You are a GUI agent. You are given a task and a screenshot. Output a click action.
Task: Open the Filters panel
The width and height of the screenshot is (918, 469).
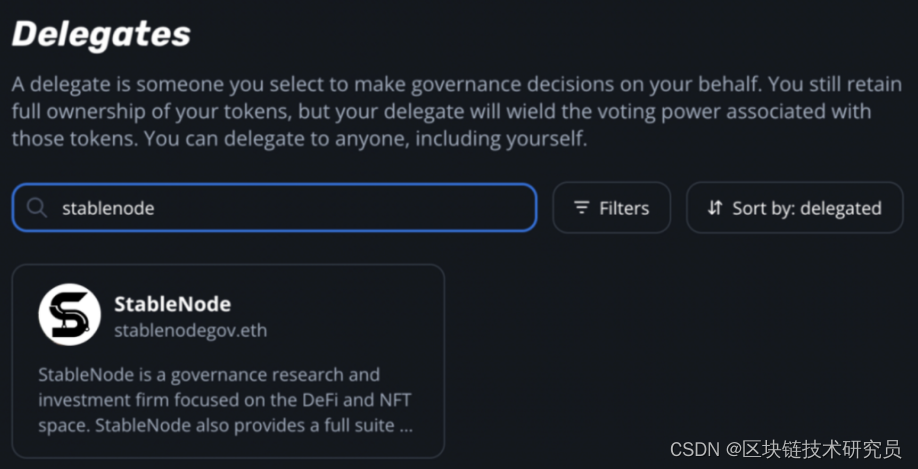pos(611,208)
